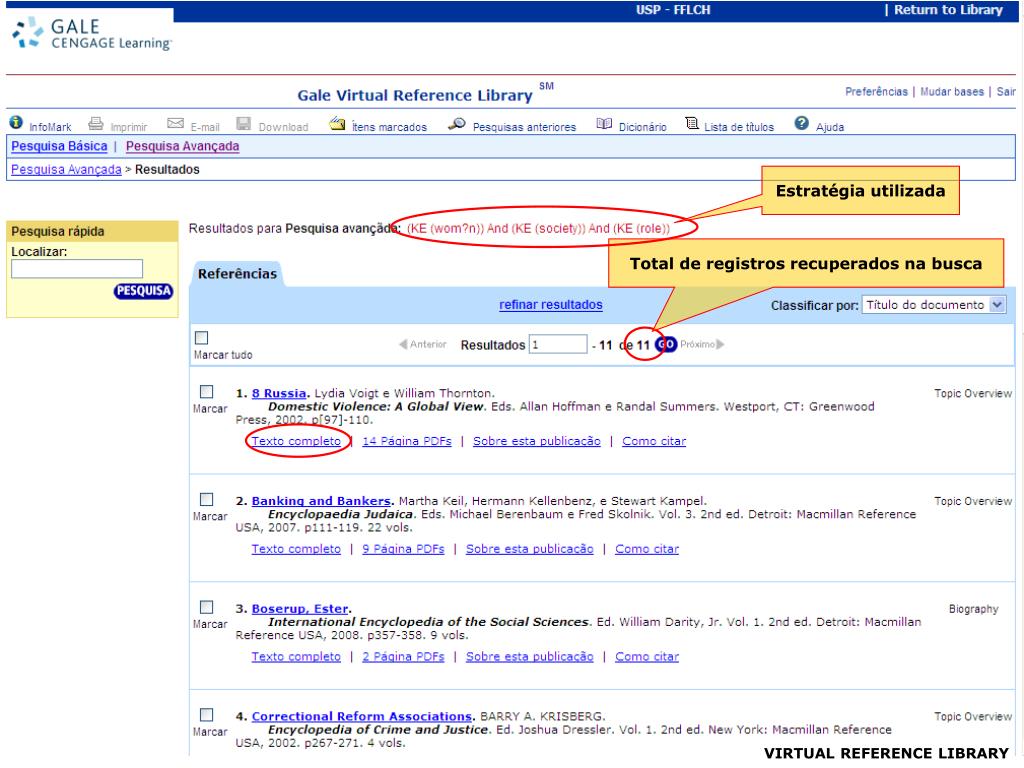This screenshot has height=768, width=1024.
Task: Click the refinar resultados link
Action: click(551, 304)
